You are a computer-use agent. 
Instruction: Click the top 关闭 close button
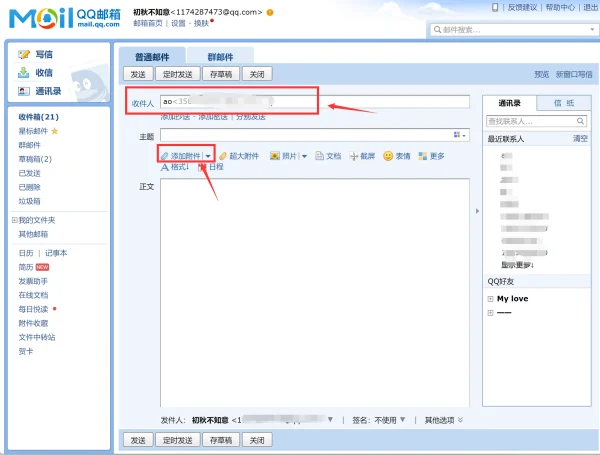tap(257, 74)
